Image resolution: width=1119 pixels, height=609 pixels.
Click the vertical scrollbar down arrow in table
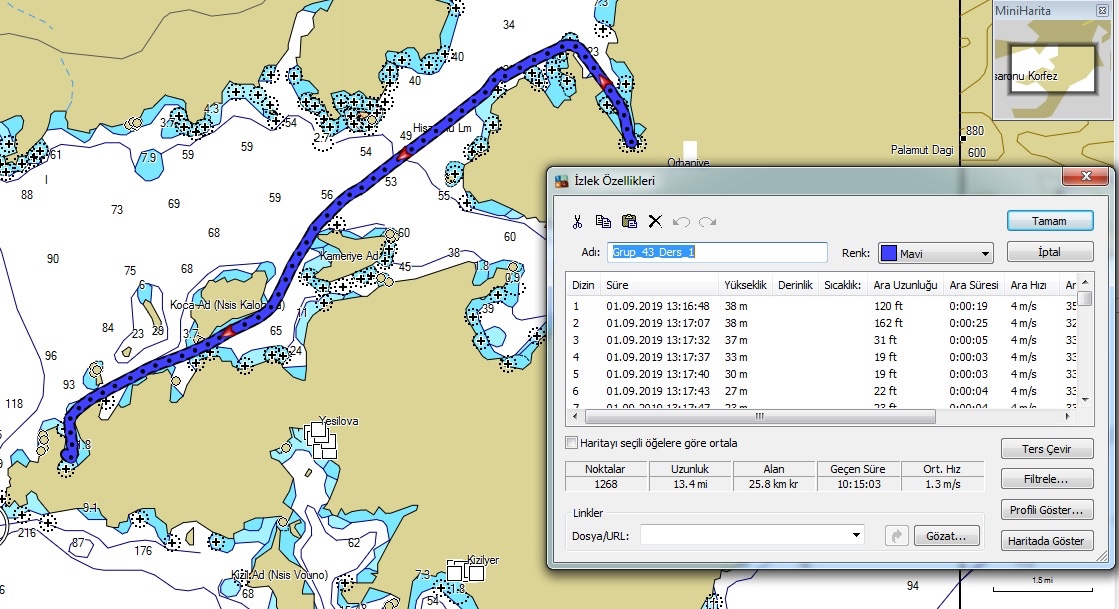click(x=1085, y=399)
